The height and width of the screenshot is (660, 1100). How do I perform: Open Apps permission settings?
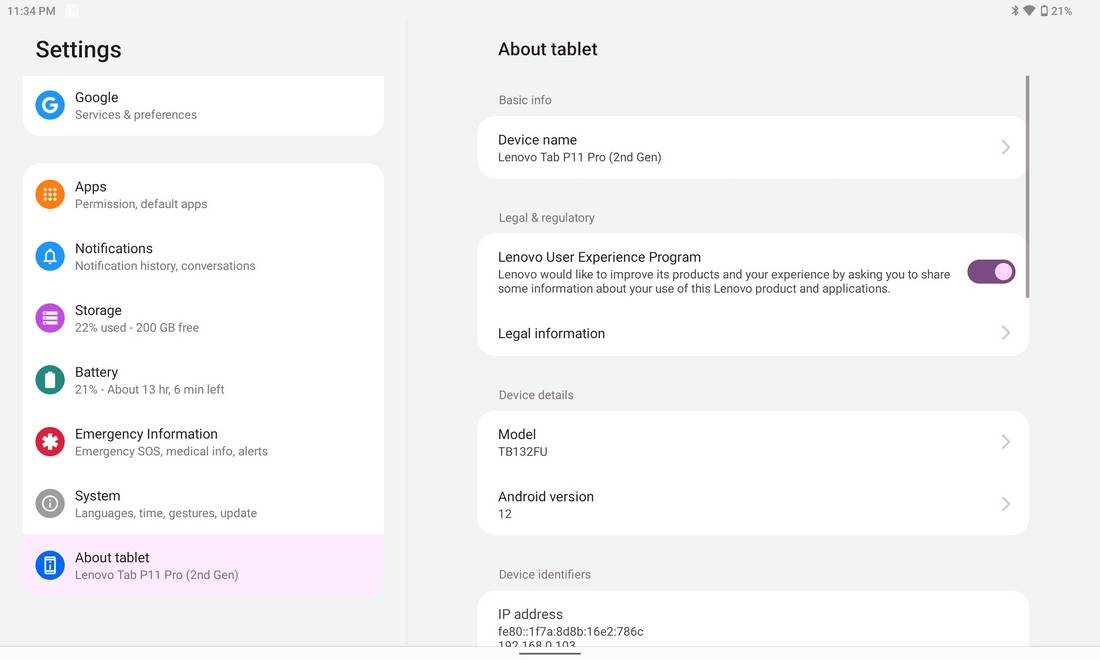[x=203, y=194]
